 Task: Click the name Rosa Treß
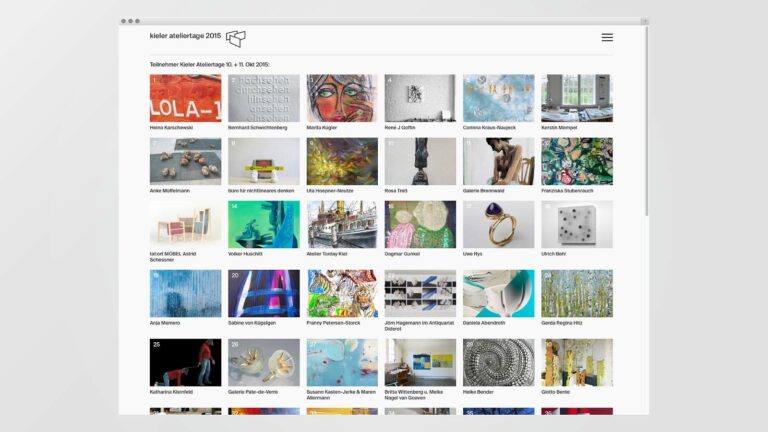(x=396, y=191)
